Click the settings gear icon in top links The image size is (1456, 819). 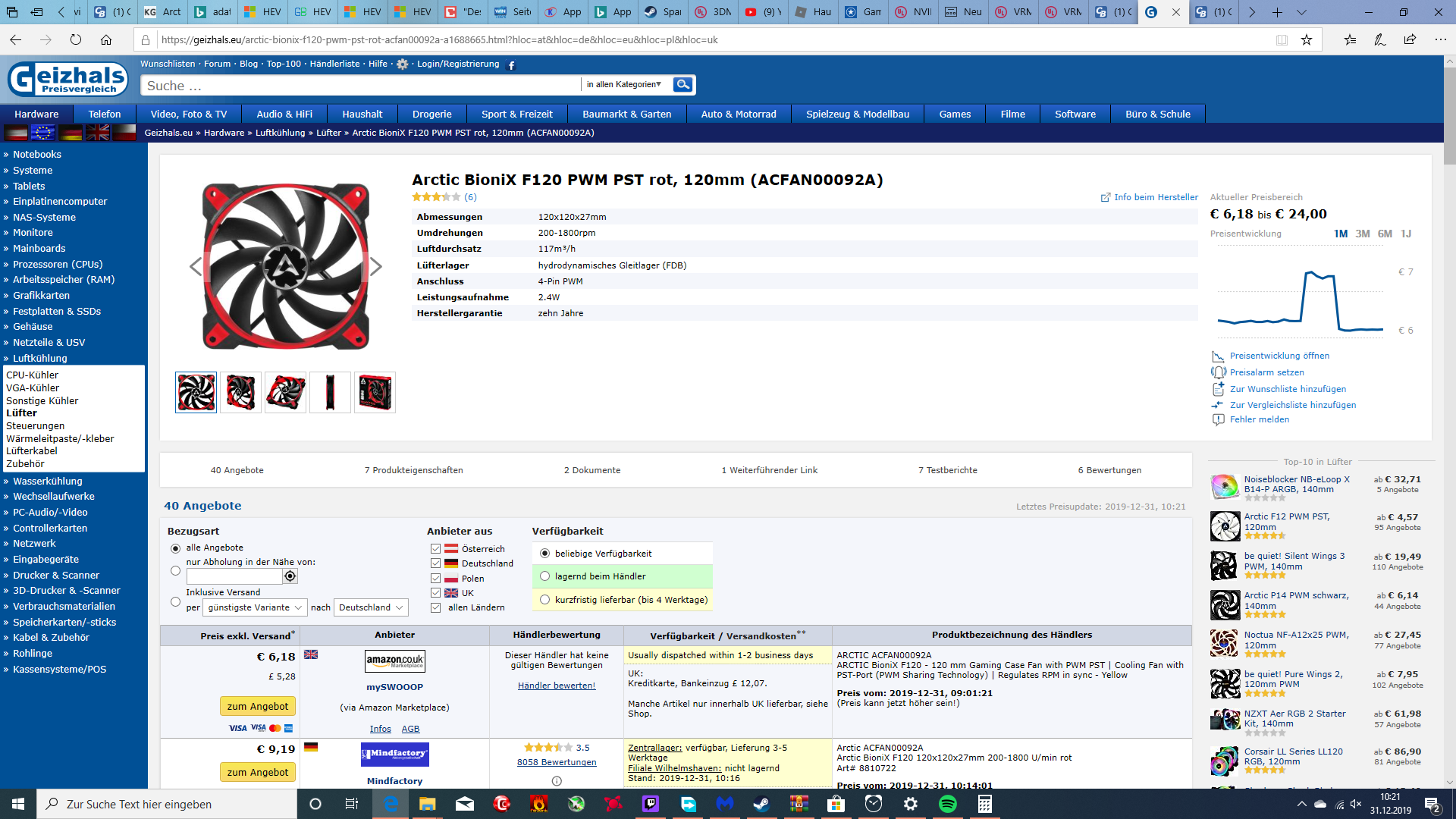(403, 64)
